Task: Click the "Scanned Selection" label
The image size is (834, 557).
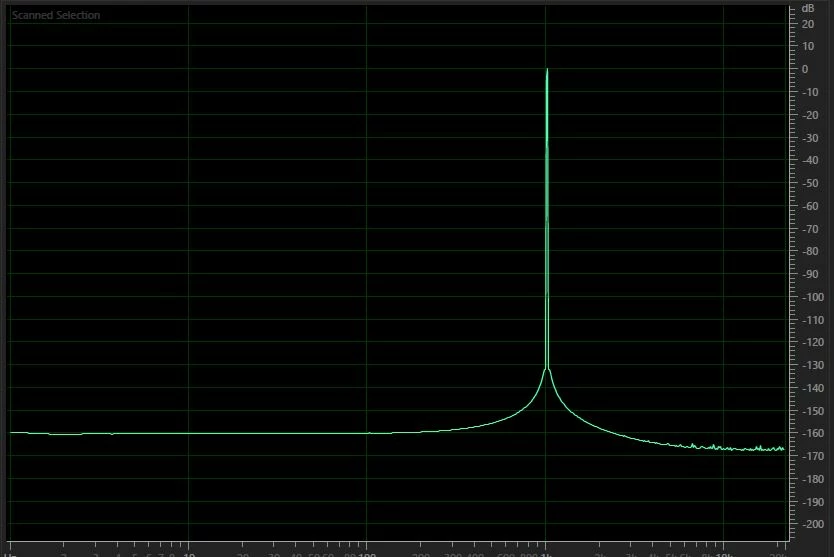Action: pos(56,15)
